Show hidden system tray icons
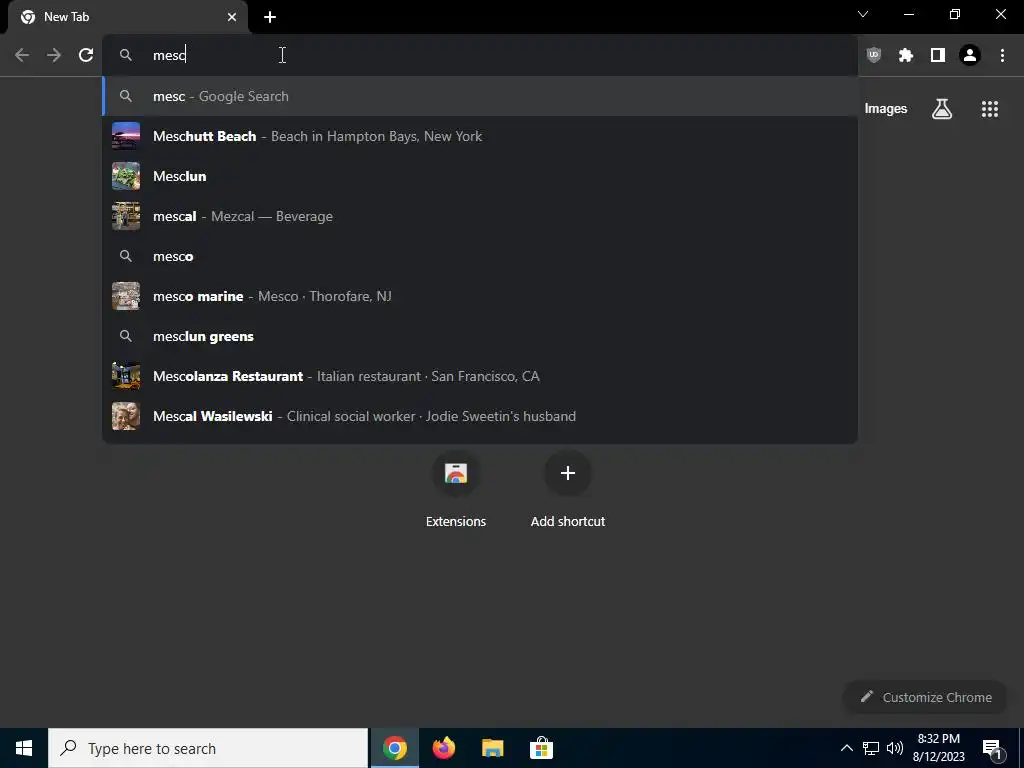 point(846,748)
